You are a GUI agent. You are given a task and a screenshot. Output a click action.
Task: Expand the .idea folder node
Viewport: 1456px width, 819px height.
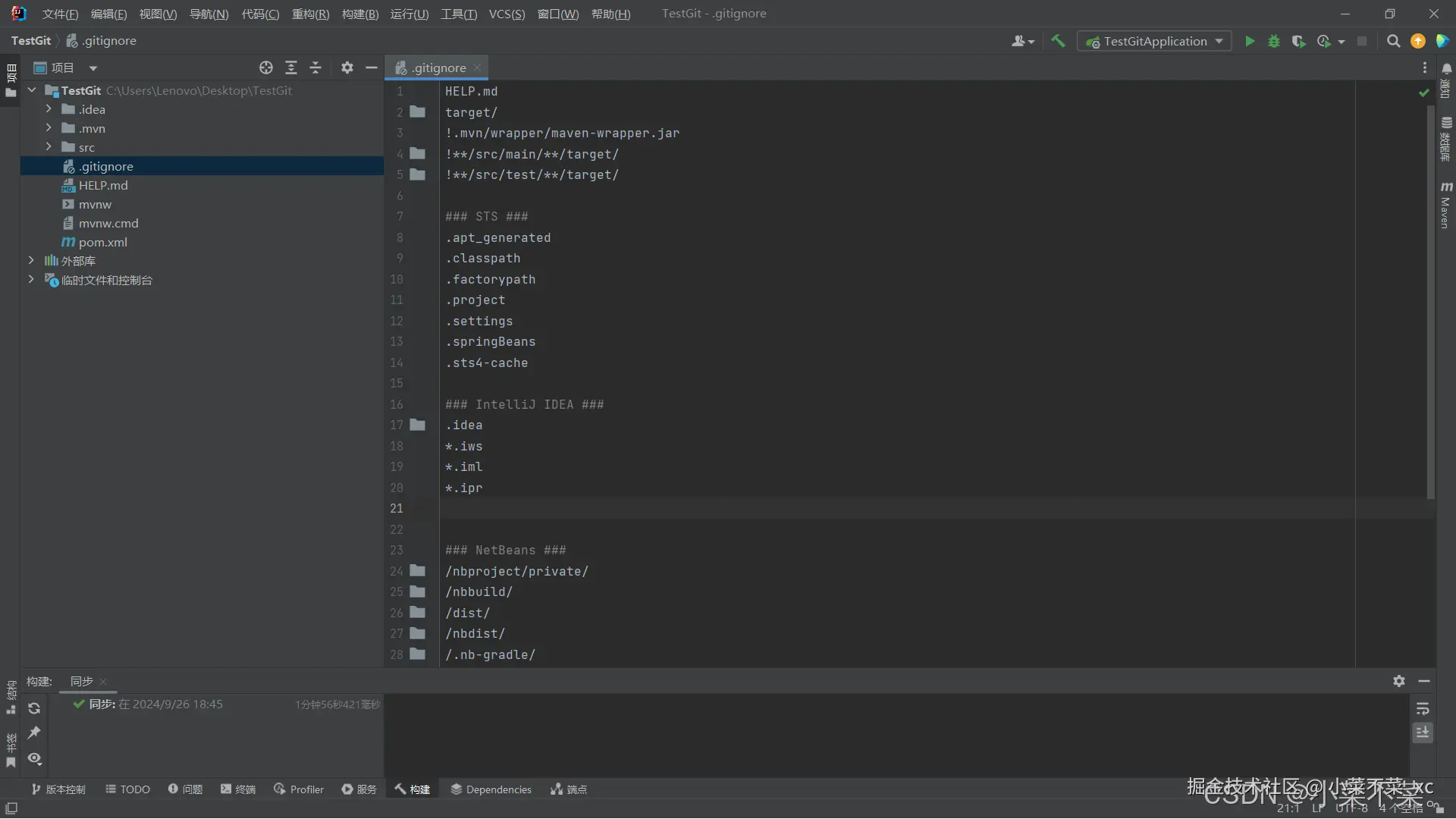pyautogui.click(x=49, y=109)
